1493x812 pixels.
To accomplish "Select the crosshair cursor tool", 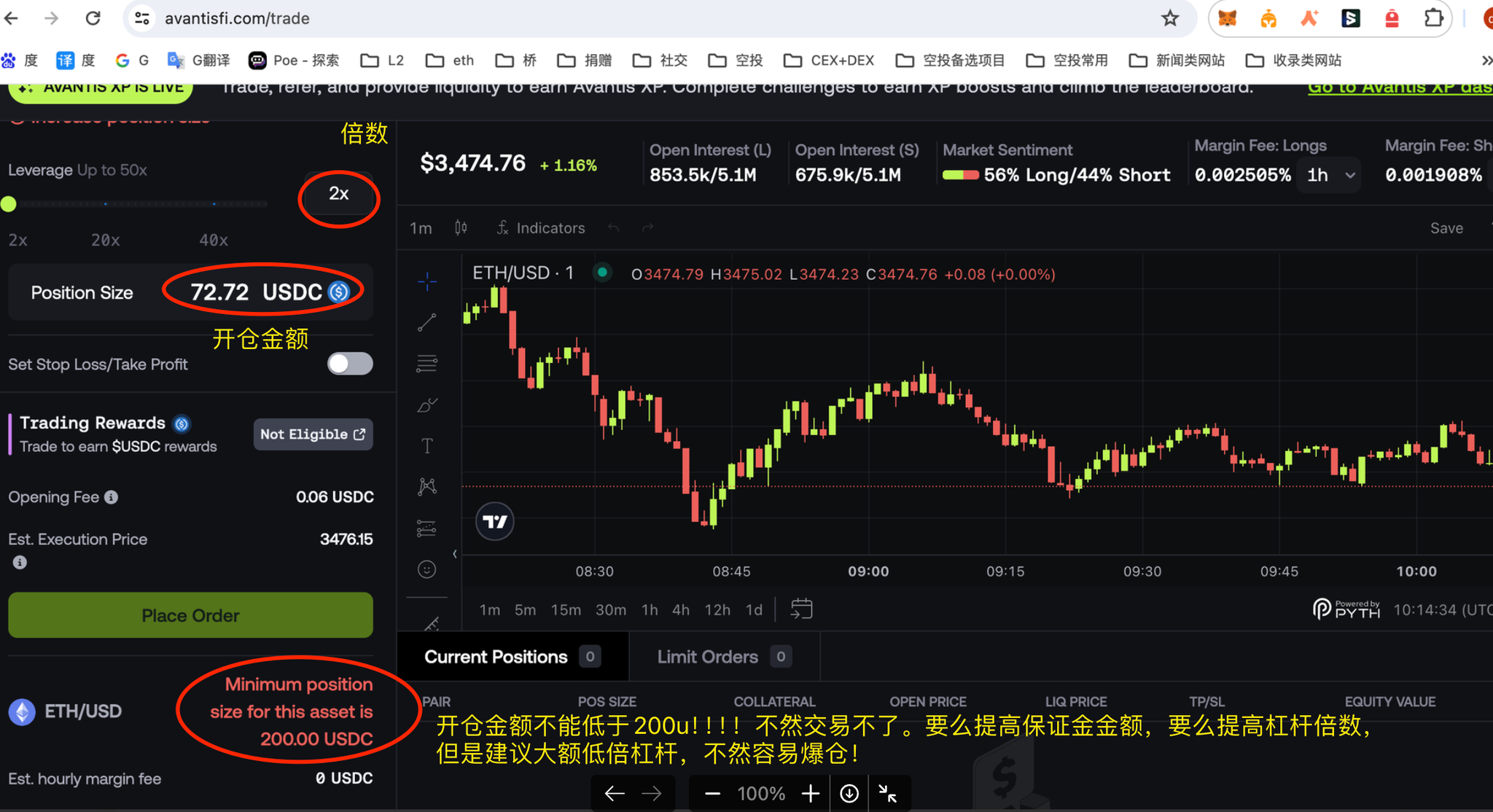I will pos(427,282).
